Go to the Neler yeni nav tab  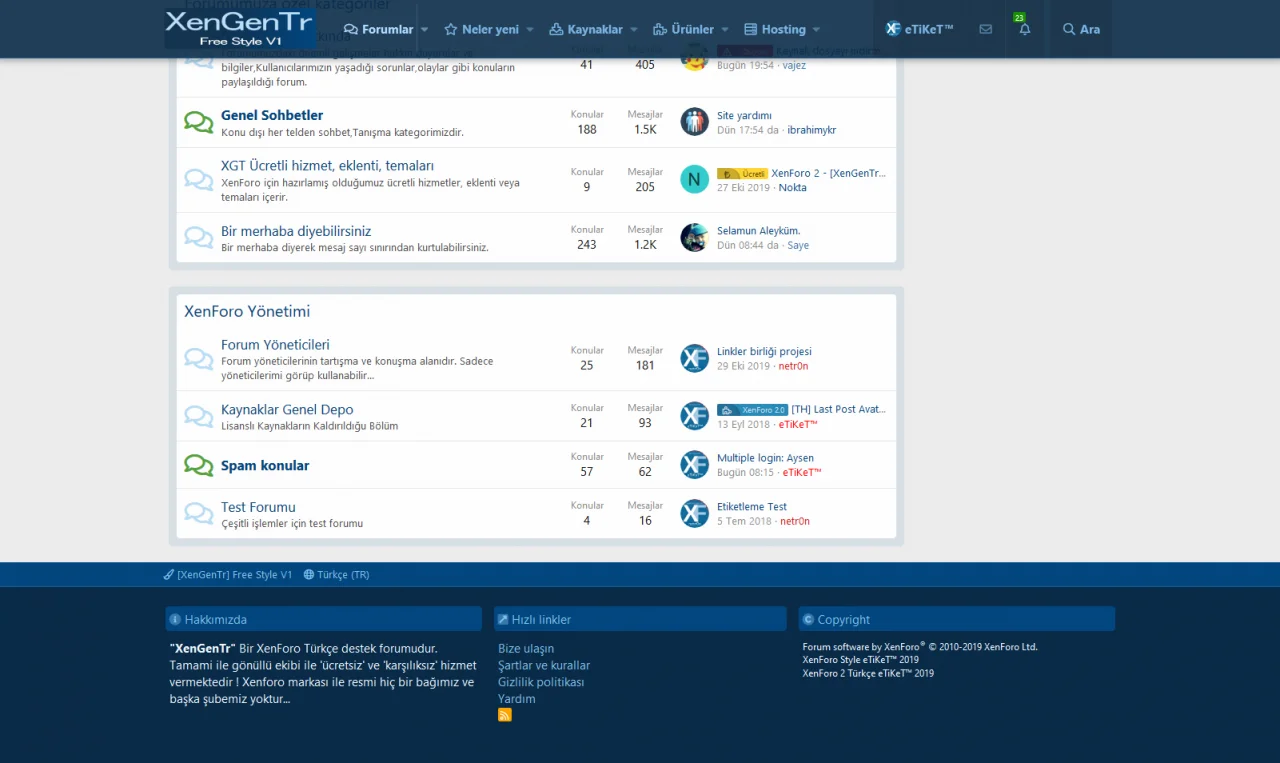[x=482, y=29]
